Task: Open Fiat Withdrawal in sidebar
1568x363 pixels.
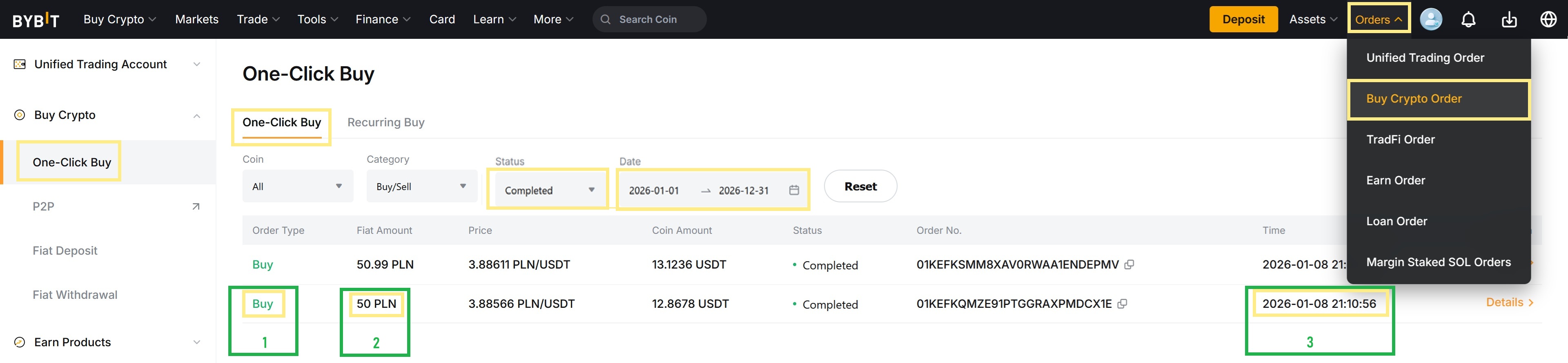Action: pos(75,295)
